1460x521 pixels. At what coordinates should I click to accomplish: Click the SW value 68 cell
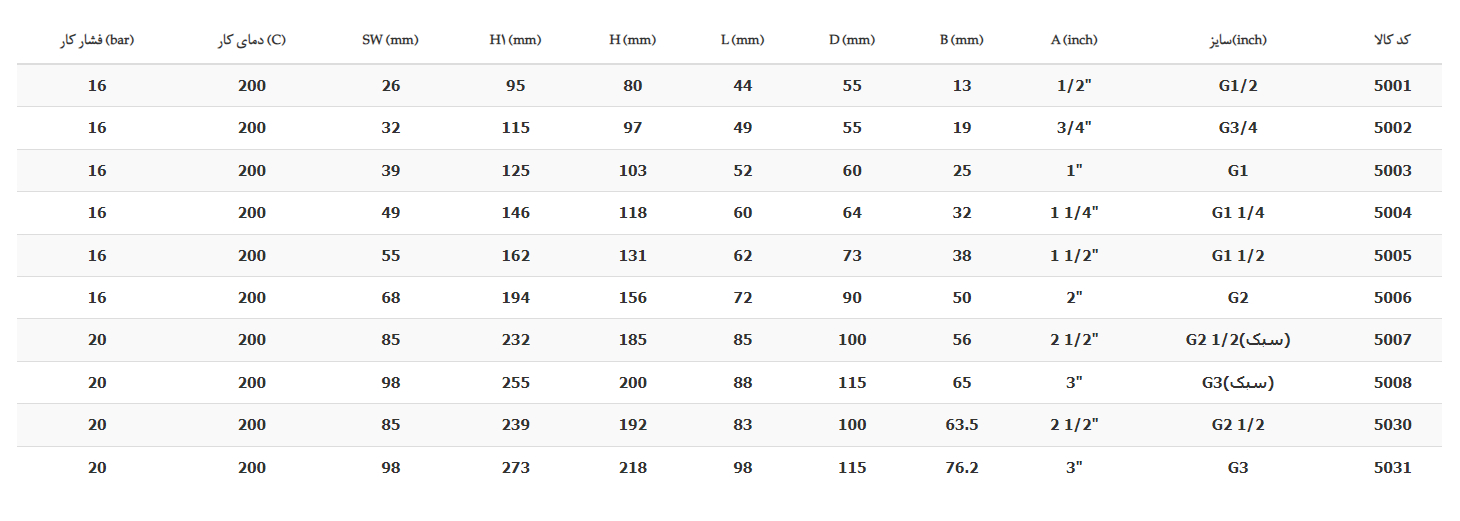click(390, 298)
